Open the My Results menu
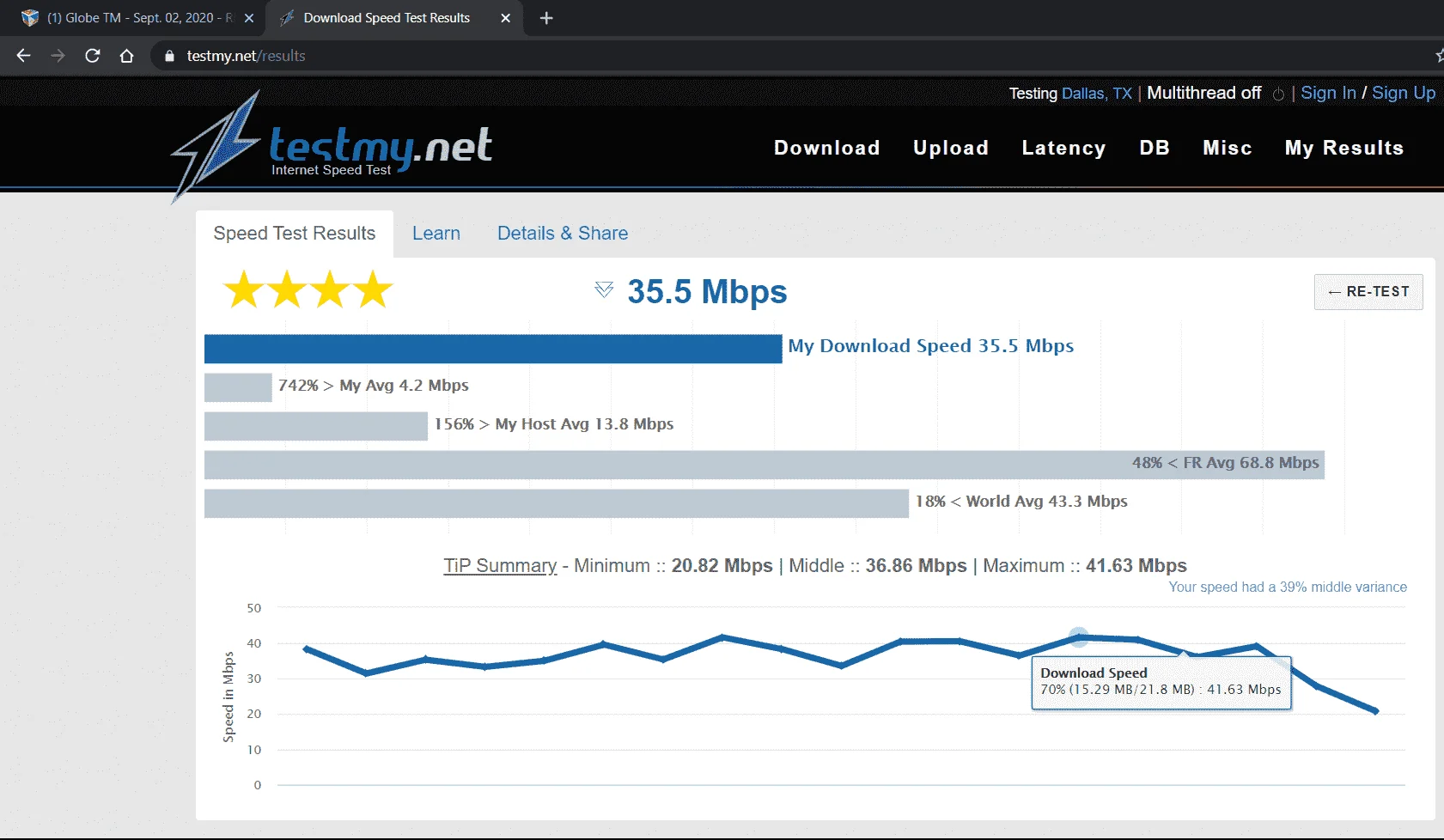This screenshot has width=1444, height=840. 1344,148
